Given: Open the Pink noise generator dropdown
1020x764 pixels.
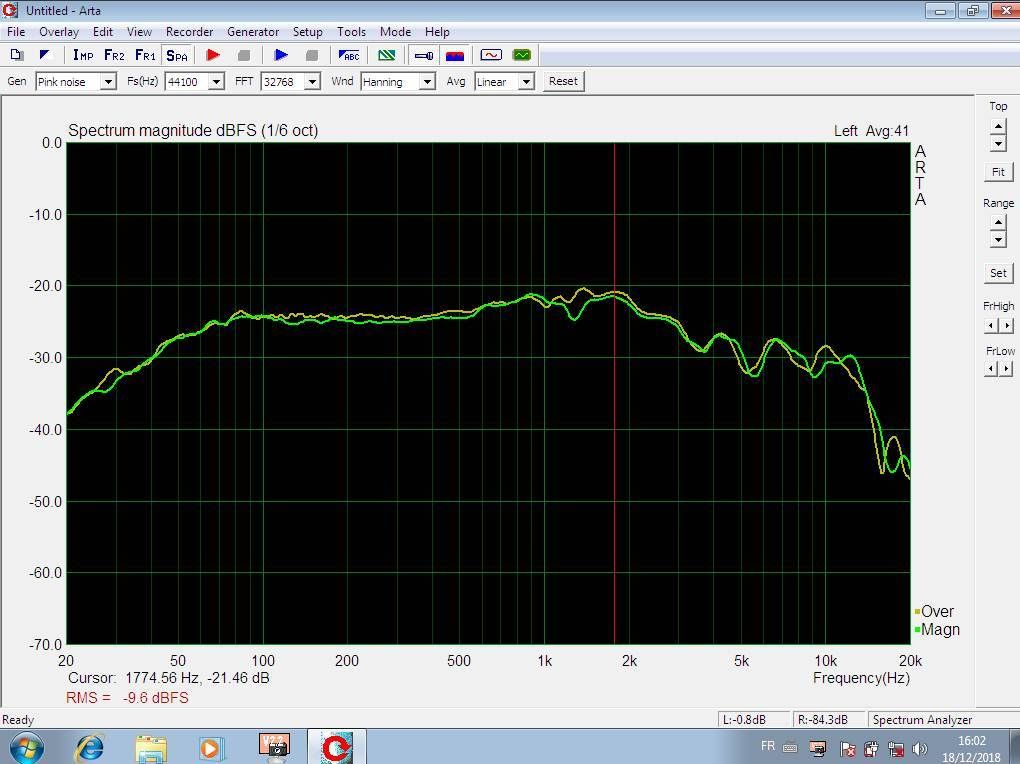Looking at the screenshot, I should click(107, 82).
